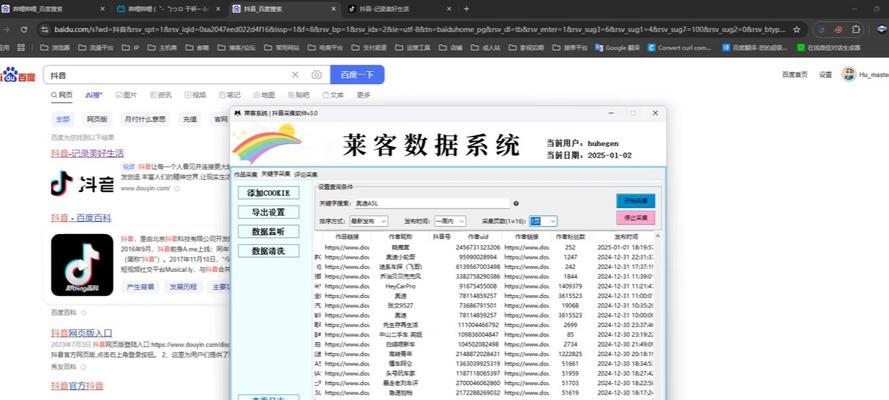889x400 pixels.
Task: Click the browser address bar URL
Action: 420,29
